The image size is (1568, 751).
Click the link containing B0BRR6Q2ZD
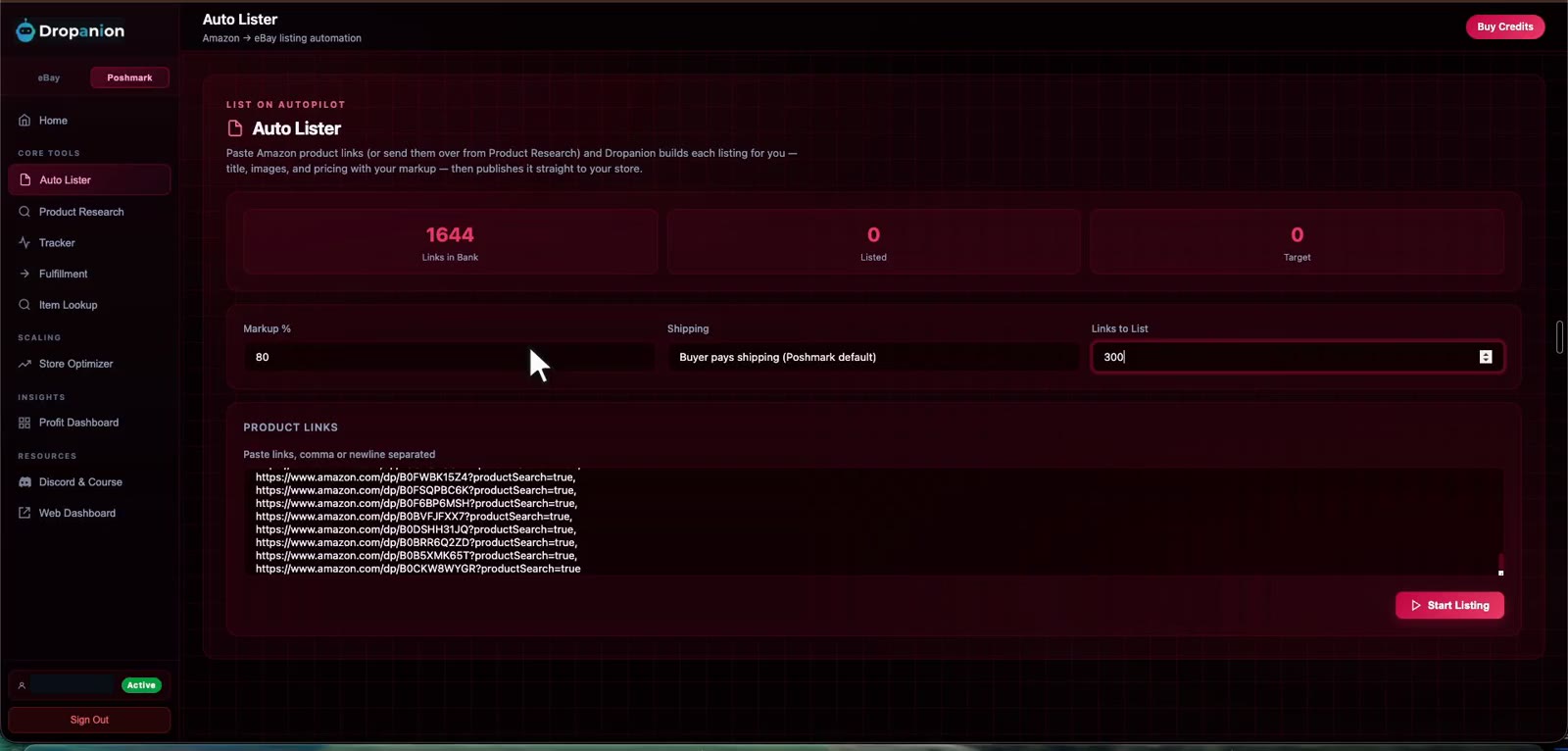(x=416, y=543)
